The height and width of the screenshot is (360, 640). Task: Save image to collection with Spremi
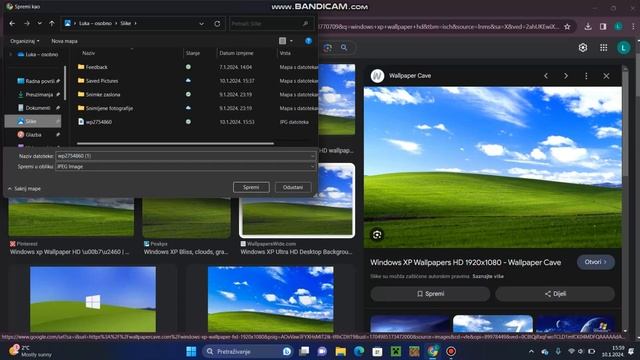(430, 294)
